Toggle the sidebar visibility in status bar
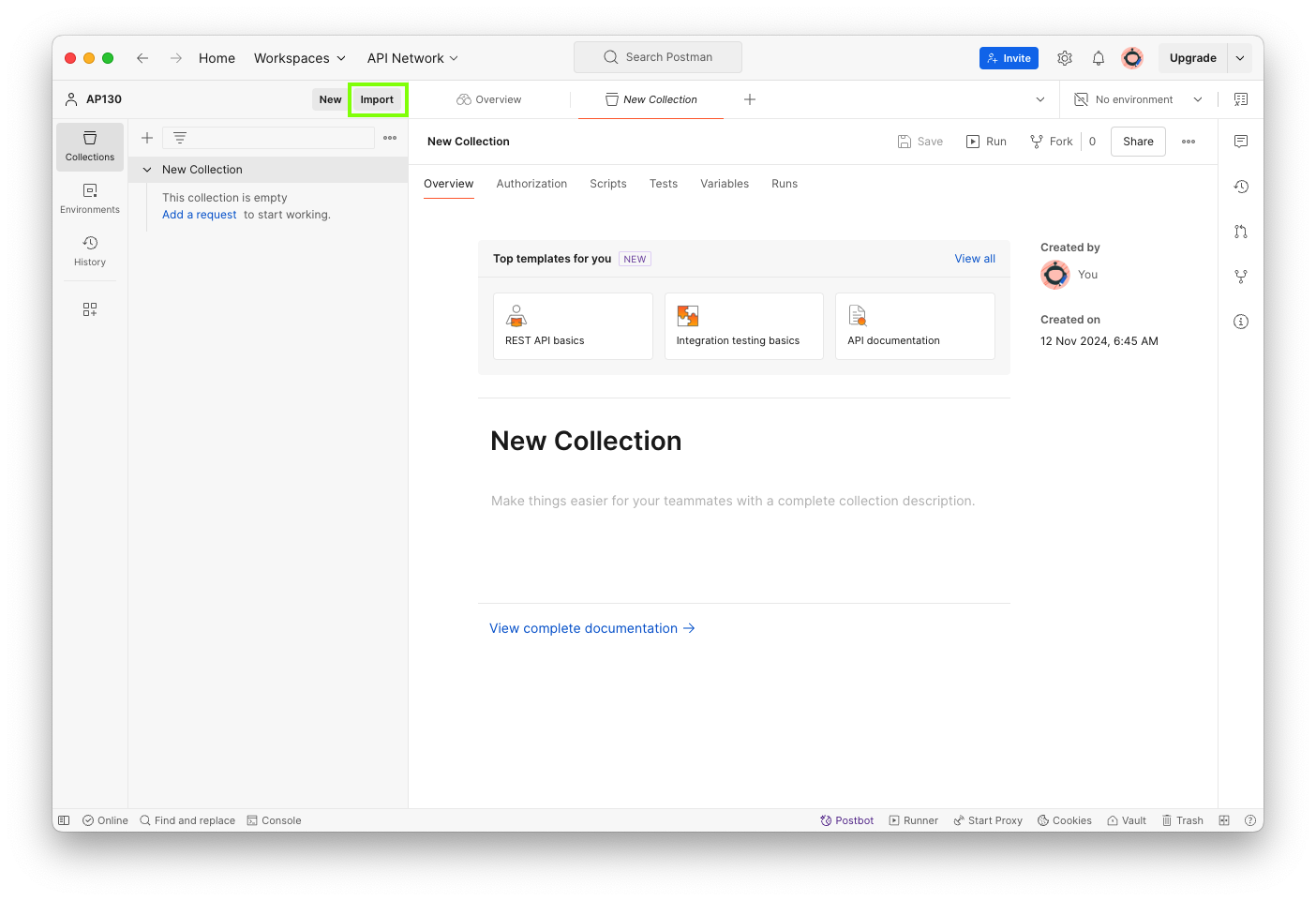The image size is (1316, 901). pyautogui.click(x=64, y=820)
